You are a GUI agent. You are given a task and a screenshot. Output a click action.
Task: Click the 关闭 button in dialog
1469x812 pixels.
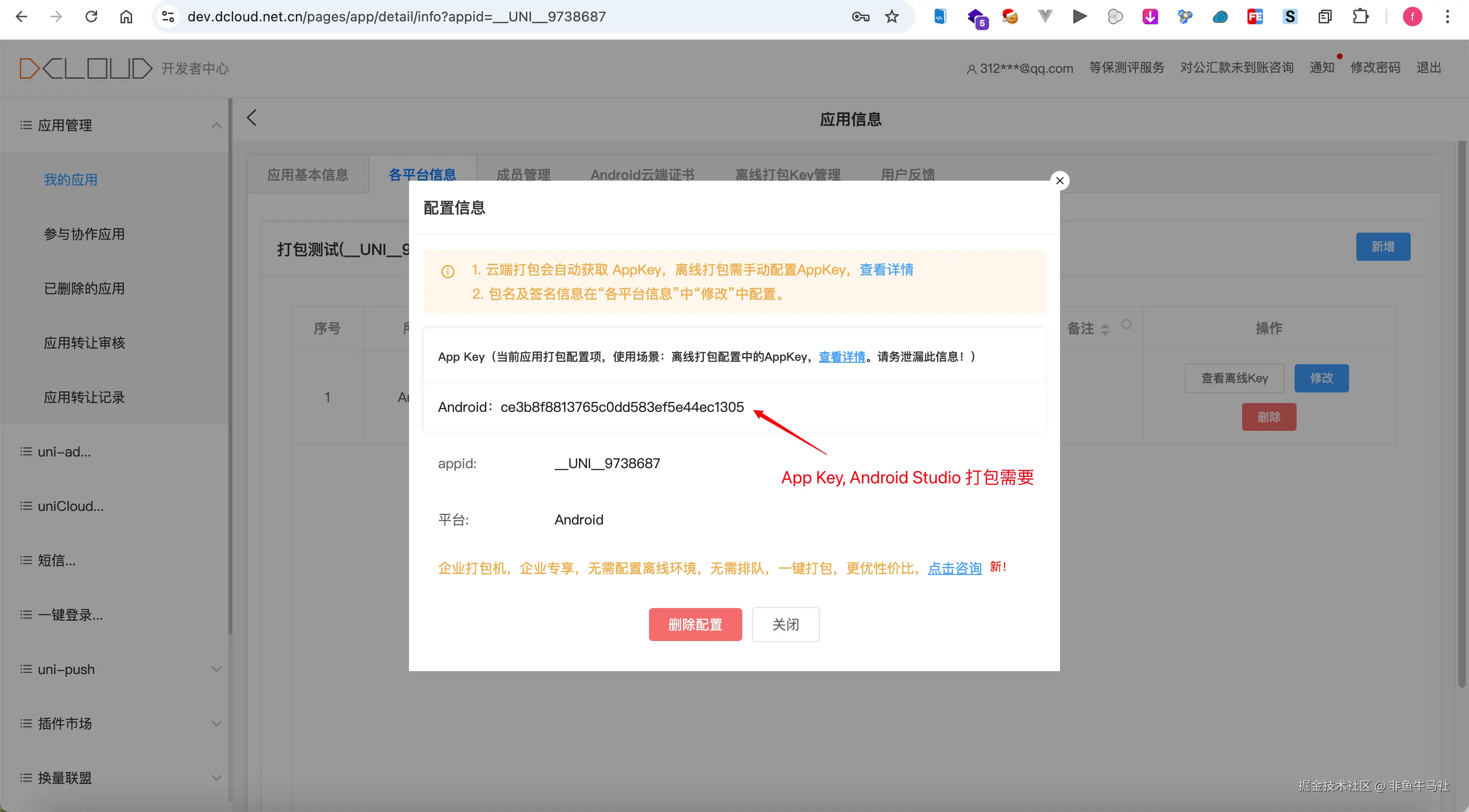click(x=785, y=625)
